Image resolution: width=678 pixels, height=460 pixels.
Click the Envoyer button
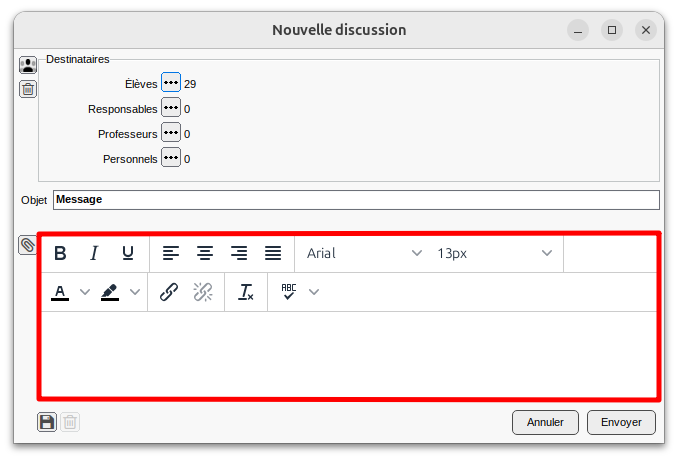click(x=621, y=422)
